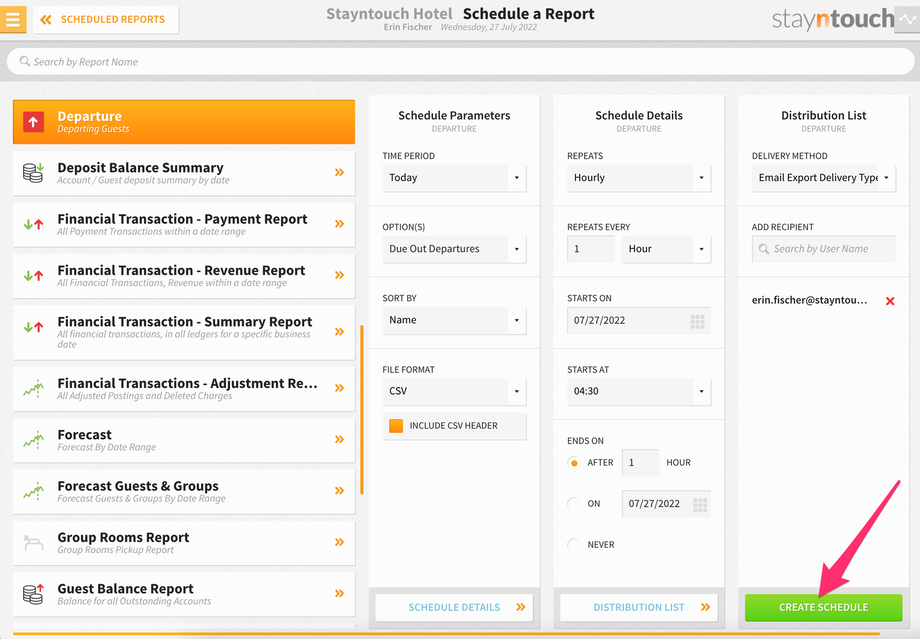Open Financial Transactions Adjustment report chevron
The image size is (920, 639).
pos(339,388)
